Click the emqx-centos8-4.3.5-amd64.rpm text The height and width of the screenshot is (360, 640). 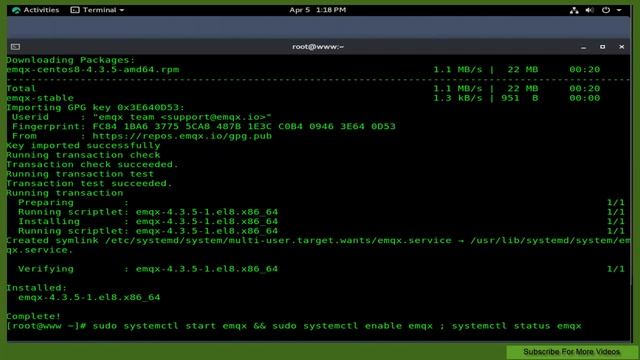coord(93,69)
